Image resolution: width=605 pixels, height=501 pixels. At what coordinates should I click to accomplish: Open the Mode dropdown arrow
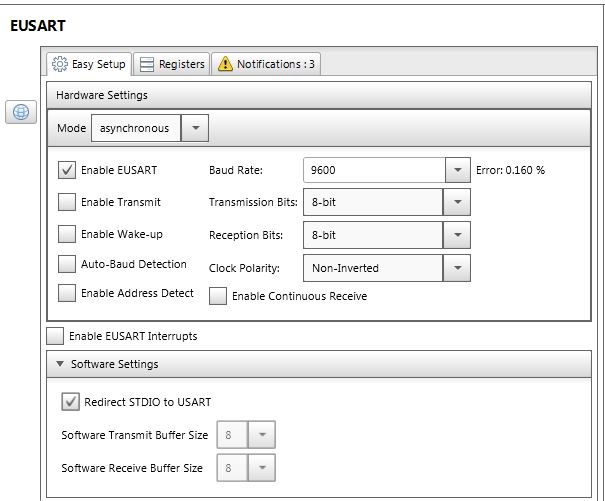click(196, 128)
